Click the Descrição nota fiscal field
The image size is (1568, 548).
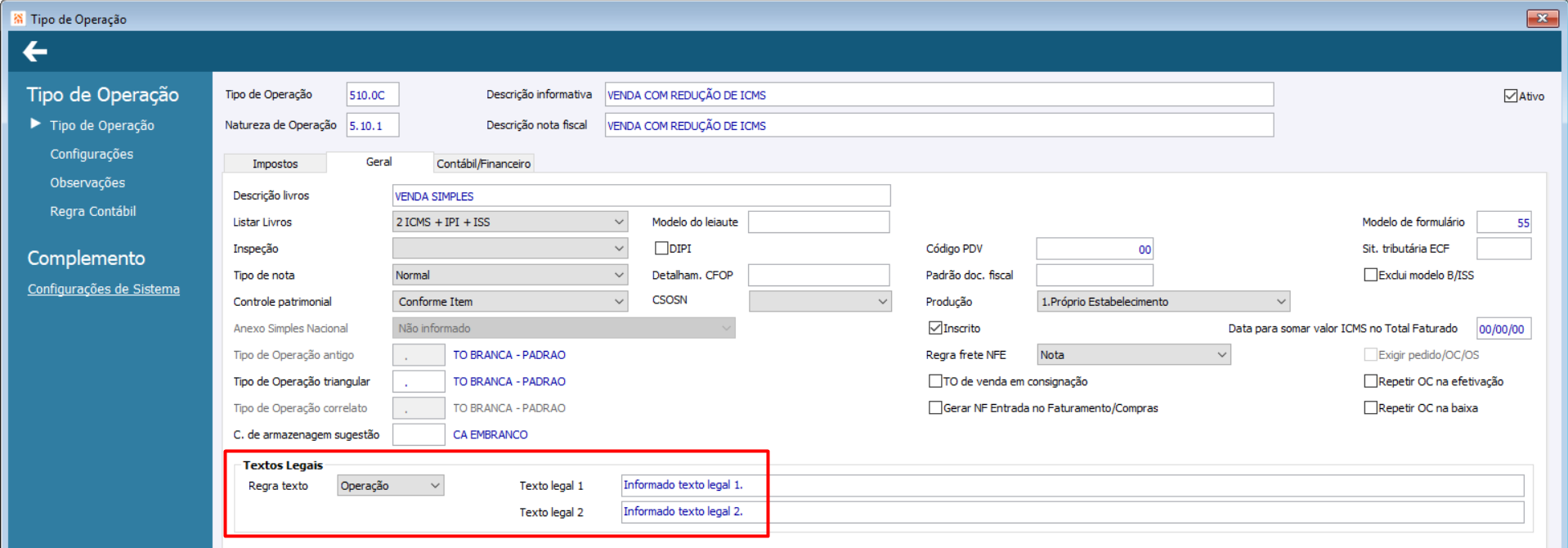click(x=939, y=125)
